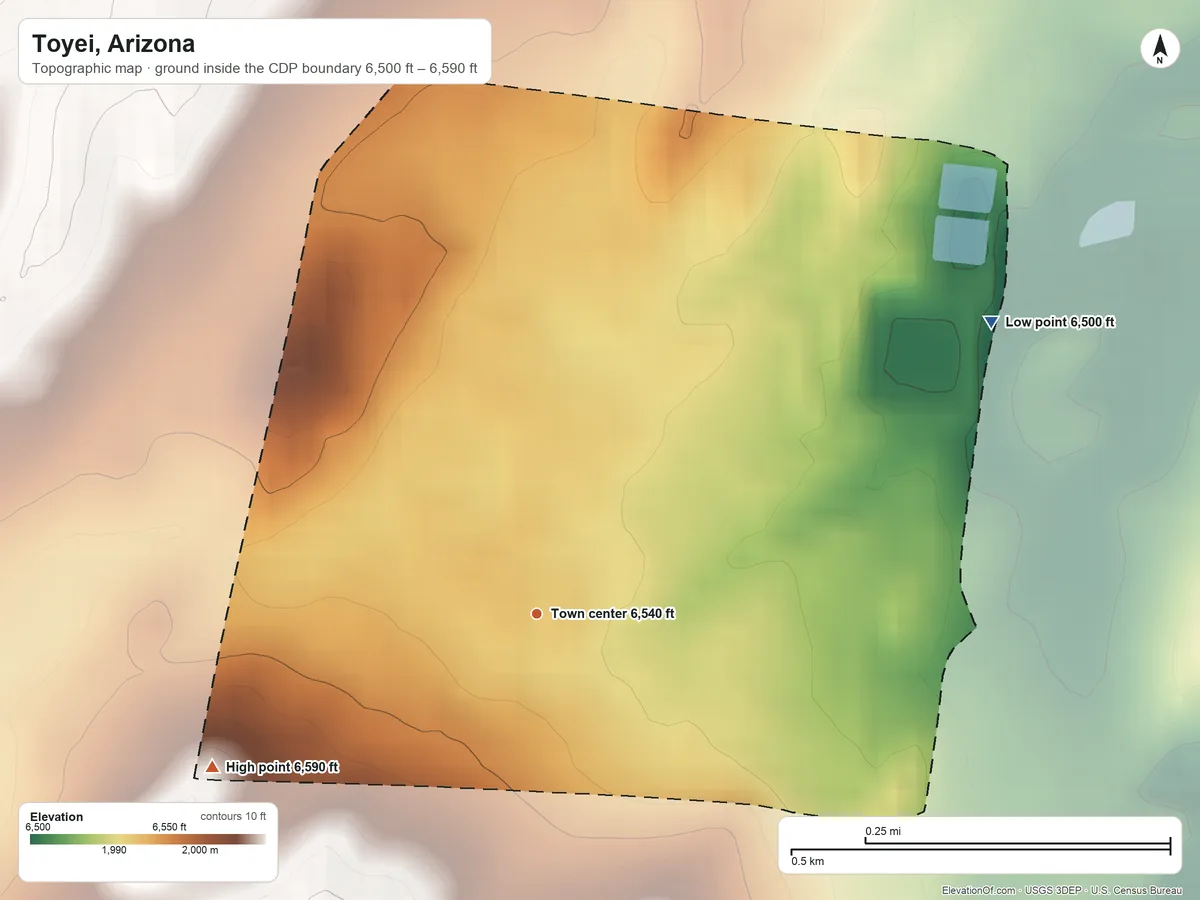Select the 'Toyei, Arizona' map title

113,44
